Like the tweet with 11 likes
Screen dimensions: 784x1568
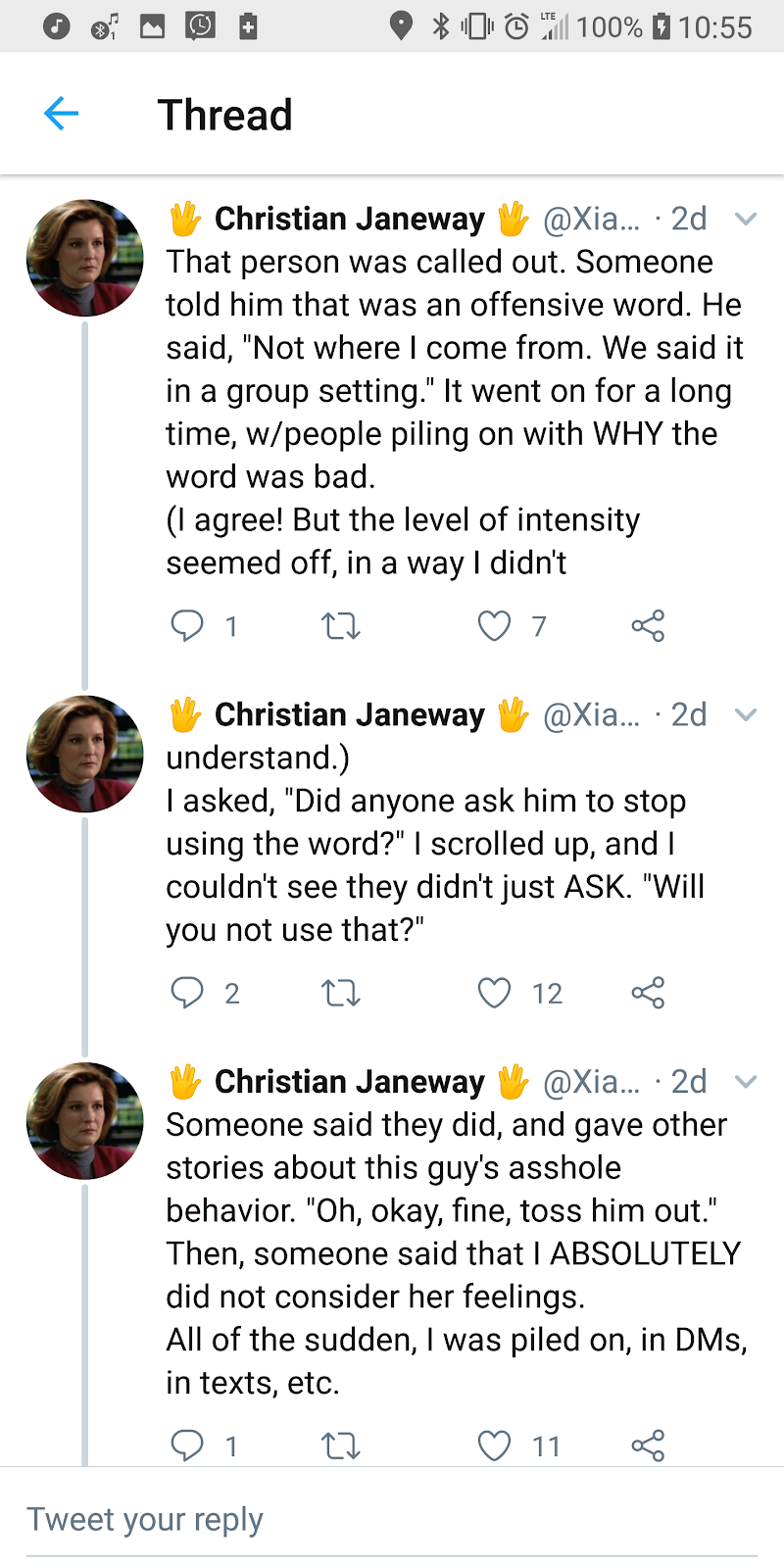[x=495, y=1445]
